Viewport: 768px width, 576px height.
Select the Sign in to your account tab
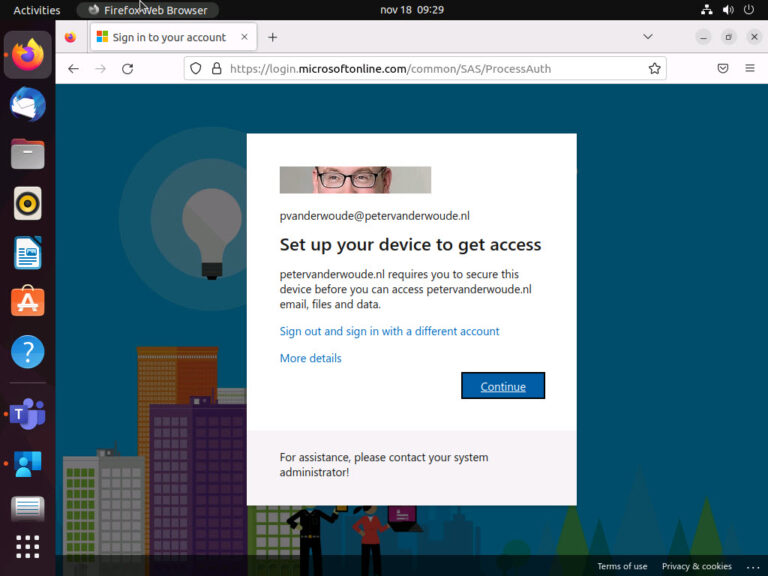tap(167, 37)
